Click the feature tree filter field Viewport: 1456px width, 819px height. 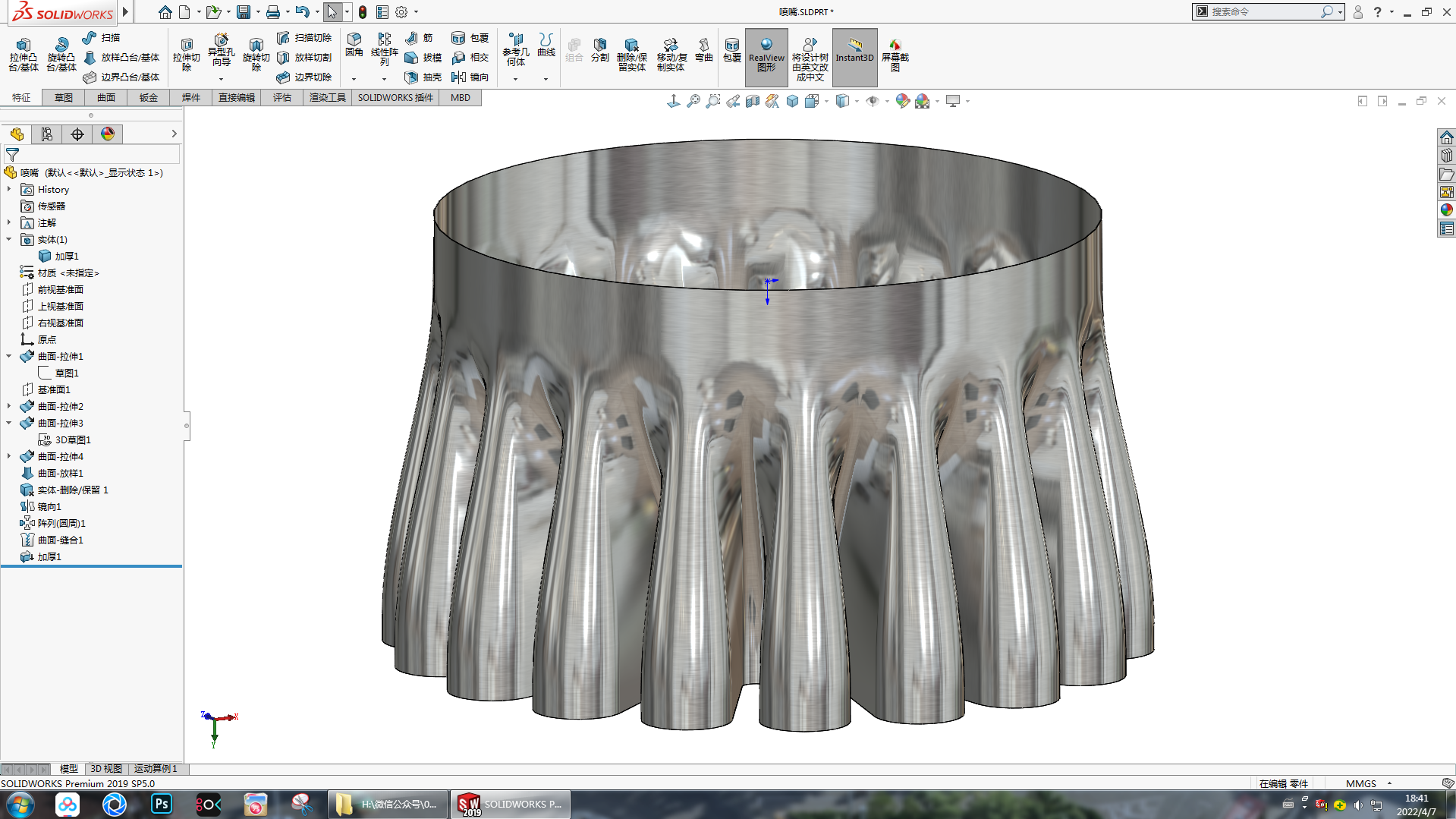(93, 154)
